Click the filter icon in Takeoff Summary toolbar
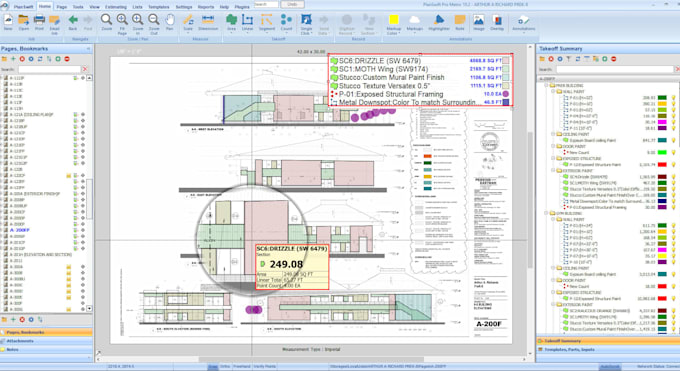This screenshot has width=680, height=371. coord(569,59)
